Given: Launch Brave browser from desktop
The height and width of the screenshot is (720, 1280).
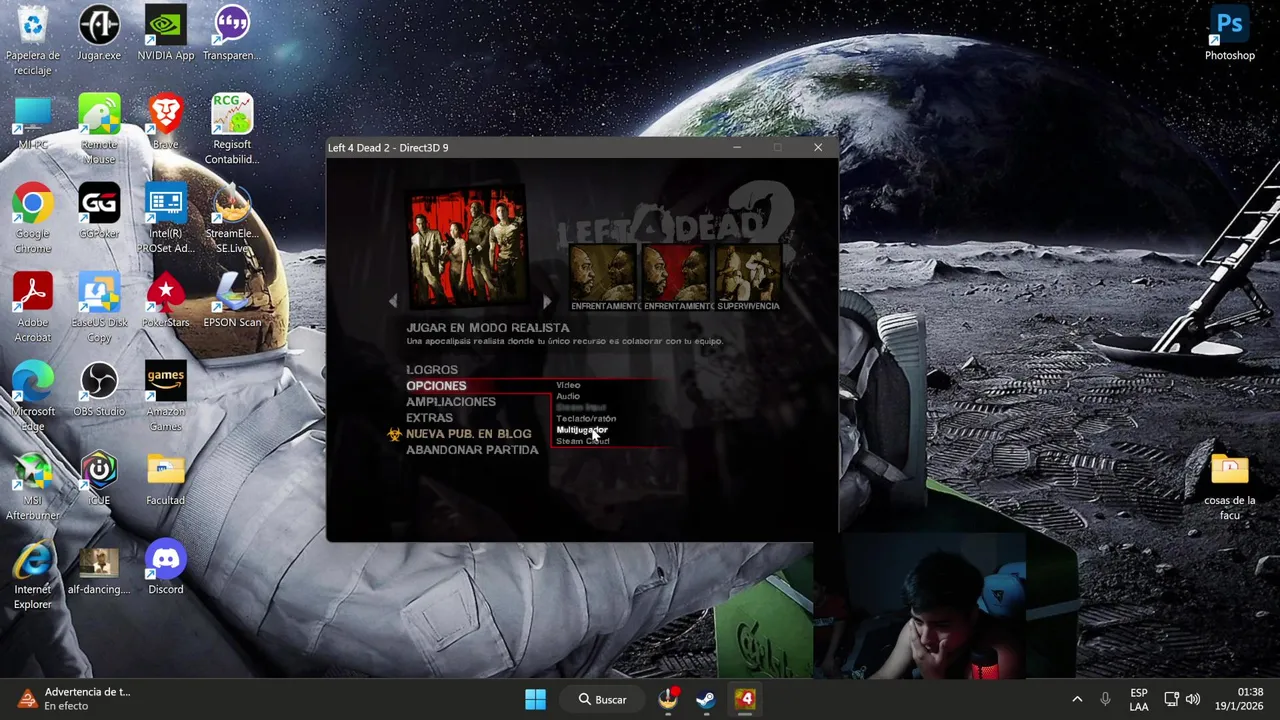Looking at the screenshot, I should (x=166, y=123).
